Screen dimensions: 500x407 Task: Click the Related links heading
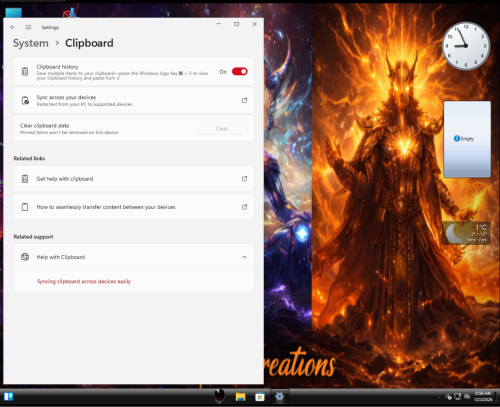click(x=29, y=158)
